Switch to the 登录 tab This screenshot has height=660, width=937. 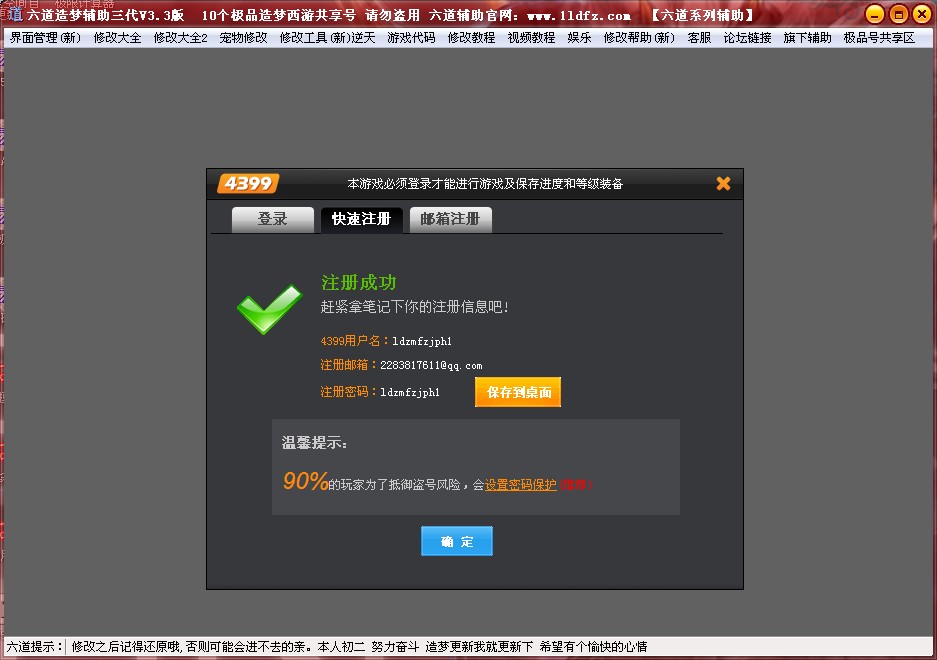pyautogui.click(x=272, y=219)
